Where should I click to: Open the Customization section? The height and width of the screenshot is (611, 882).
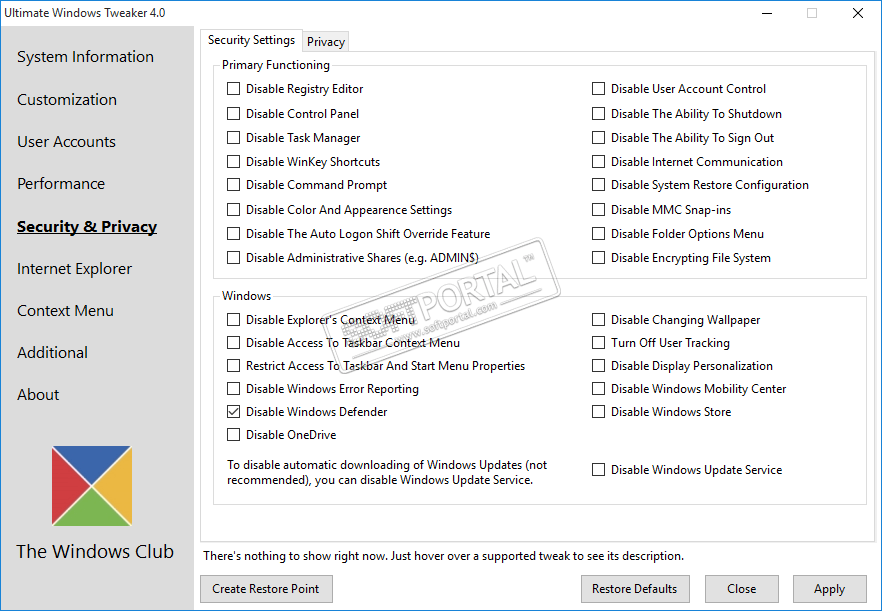click(67, 100)
